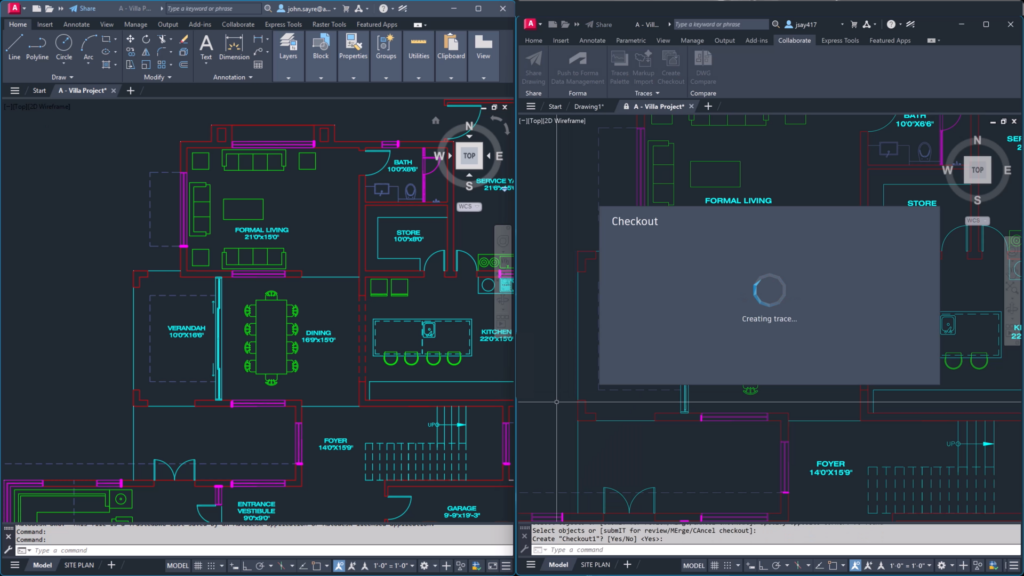Switch to Drawing1 file tab
The height and width of the screenshot is (576, 1024).
pos(588,106)
